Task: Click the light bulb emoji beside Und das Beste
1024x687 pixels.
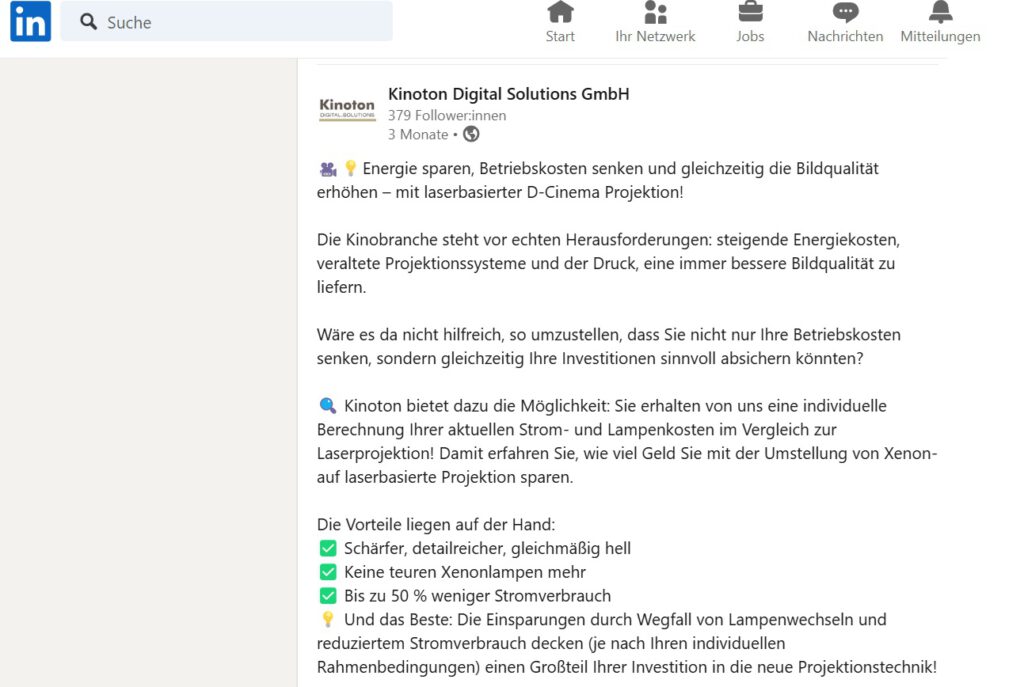Action: pyautogui.click(x=328, y=619)
